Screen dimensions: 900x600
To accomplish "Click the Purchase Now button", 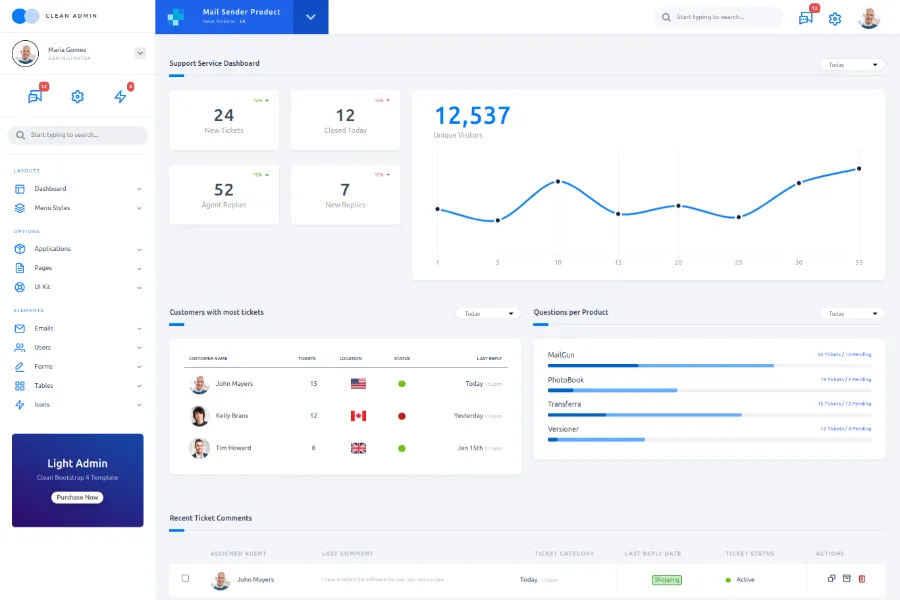I will (x=78, y=497).
